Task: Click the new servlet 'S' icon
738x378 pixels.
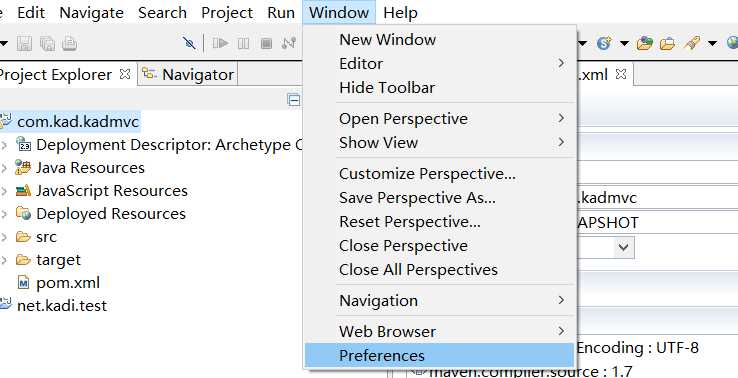Action: [604, 43]
